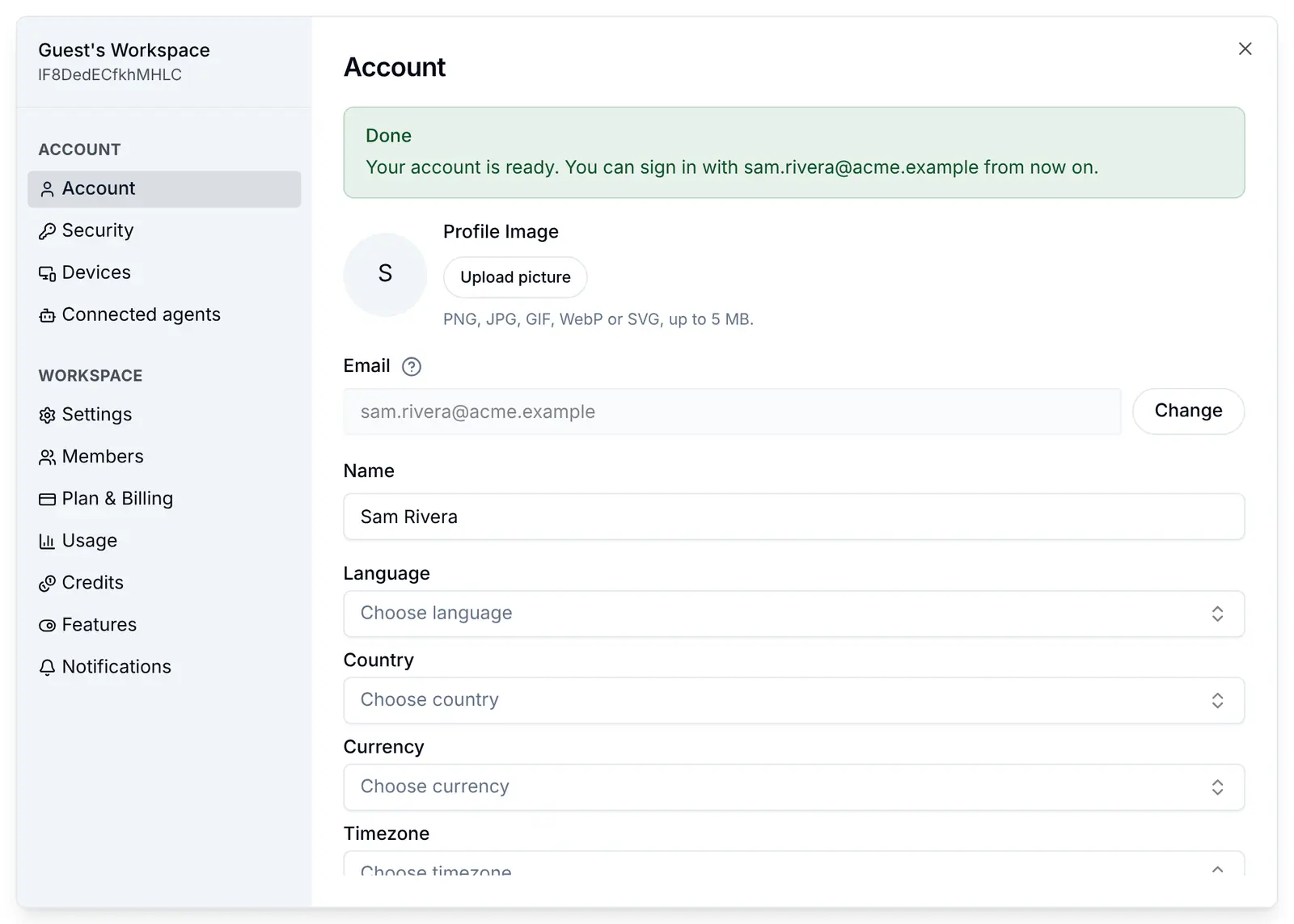Click the Change email button
Screen dimensions: 1294x924
pyautogui.click(x=1188, y=411)
